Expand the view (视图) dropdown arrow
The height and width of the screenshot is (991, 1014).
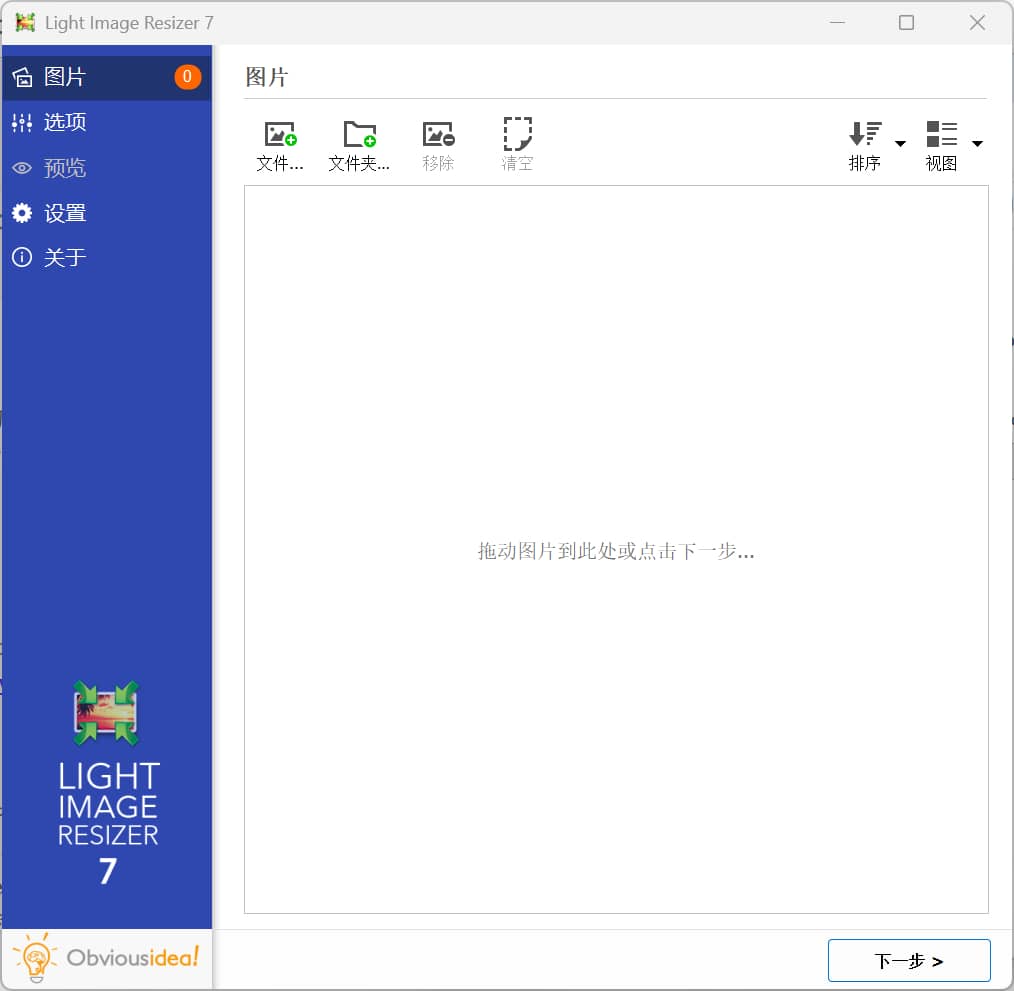tap(977, 144)
